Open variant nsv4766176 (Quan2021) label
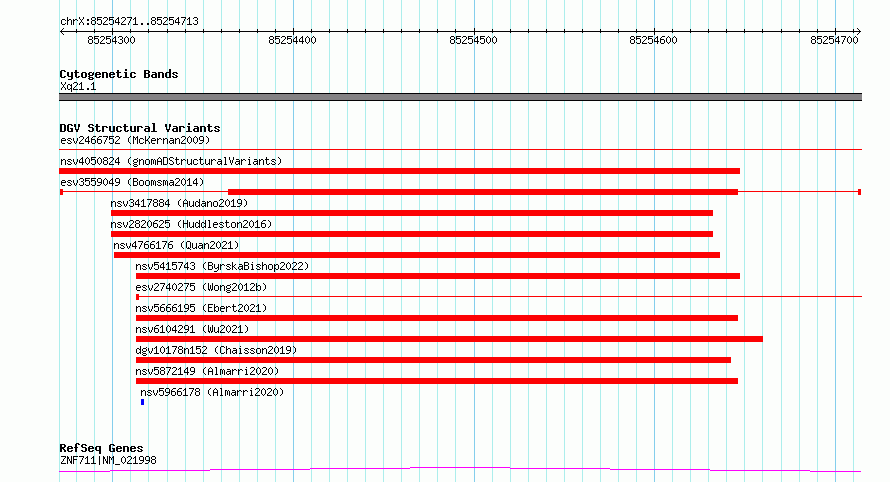This screenshot has height=482, width=890. (176, 245)
